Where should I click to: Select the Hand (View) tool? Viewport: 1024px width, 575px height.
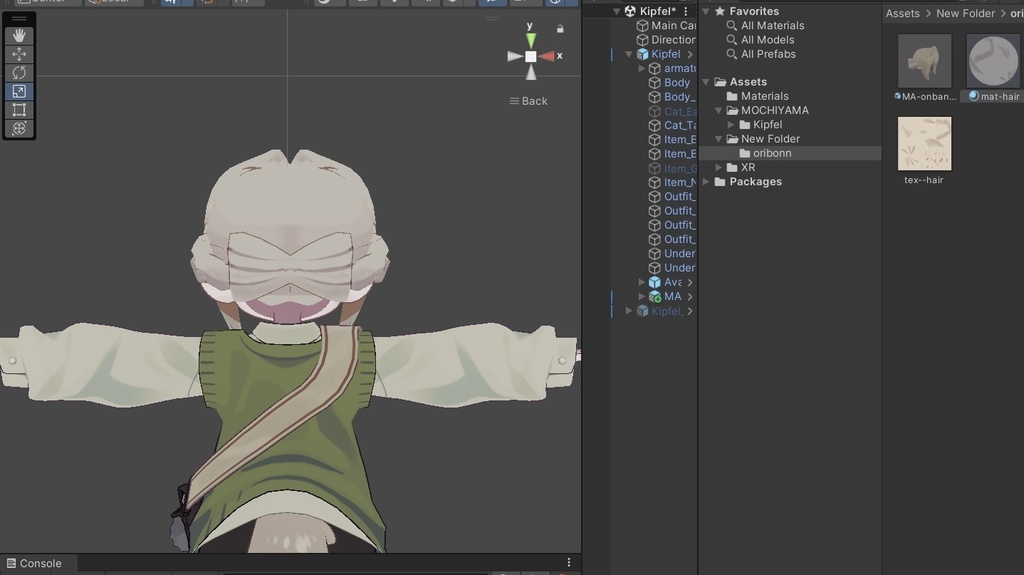(19, 35)
